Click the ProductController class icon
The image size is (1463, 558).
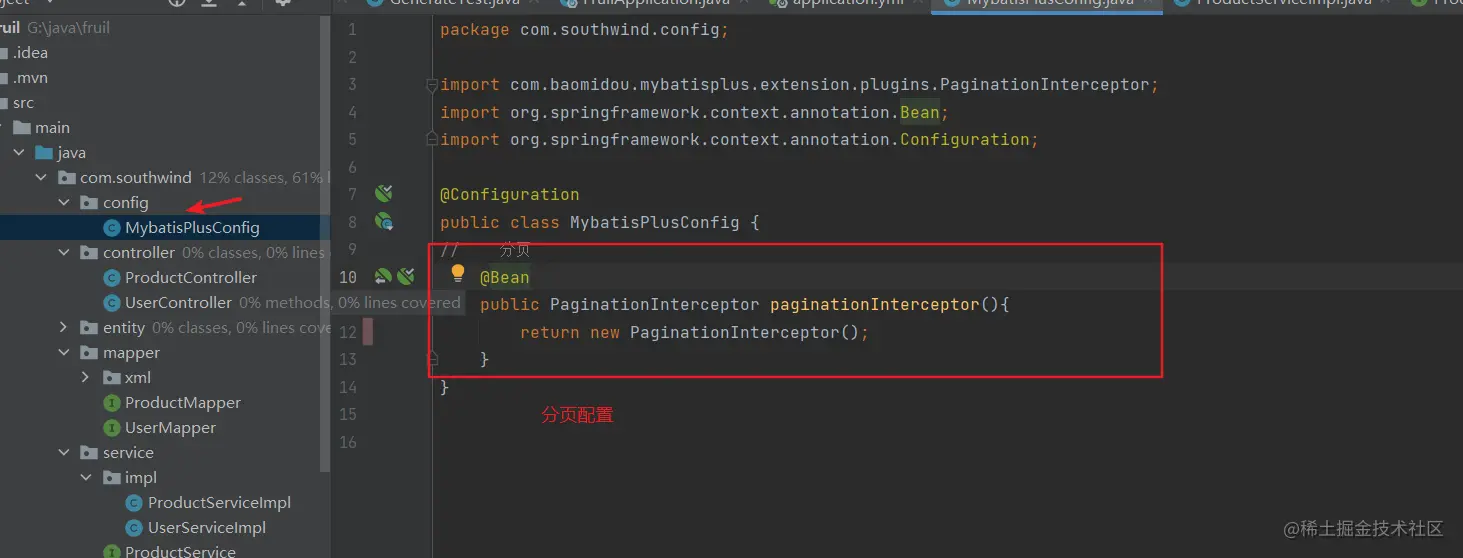(112, 278)
